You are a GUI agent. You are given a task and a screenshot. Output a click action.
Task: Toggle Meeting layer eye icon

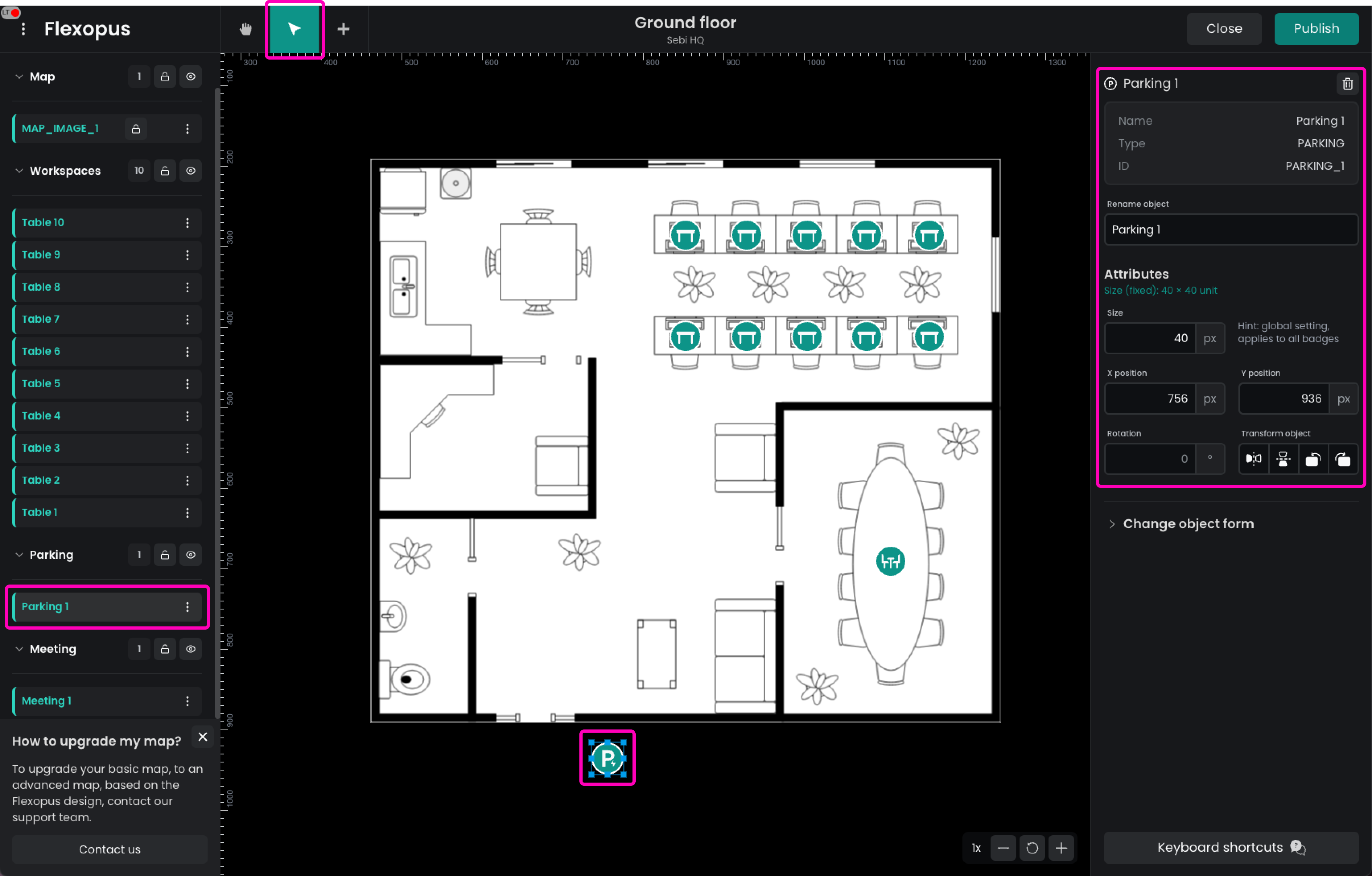coord(191,649)
